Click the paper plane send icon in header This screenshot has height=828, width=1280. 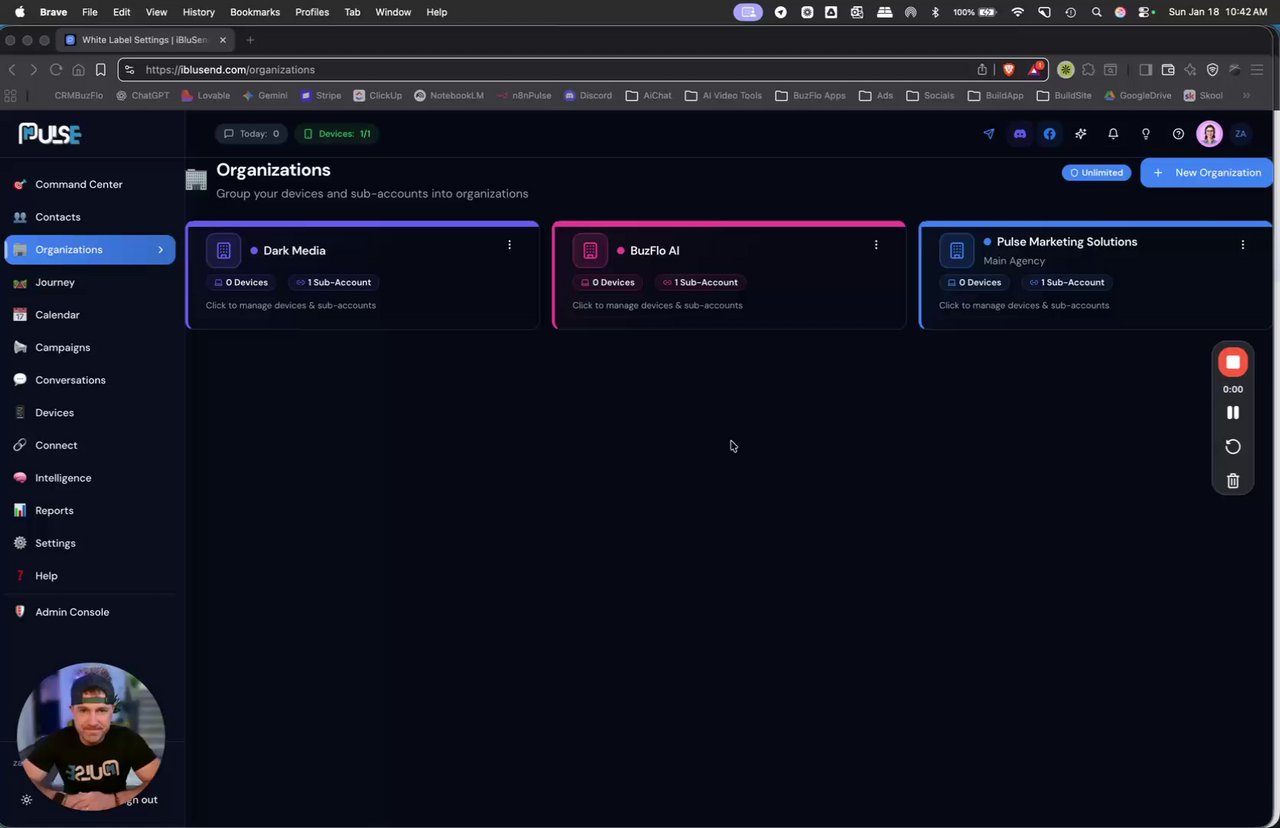tap(989, 134)
